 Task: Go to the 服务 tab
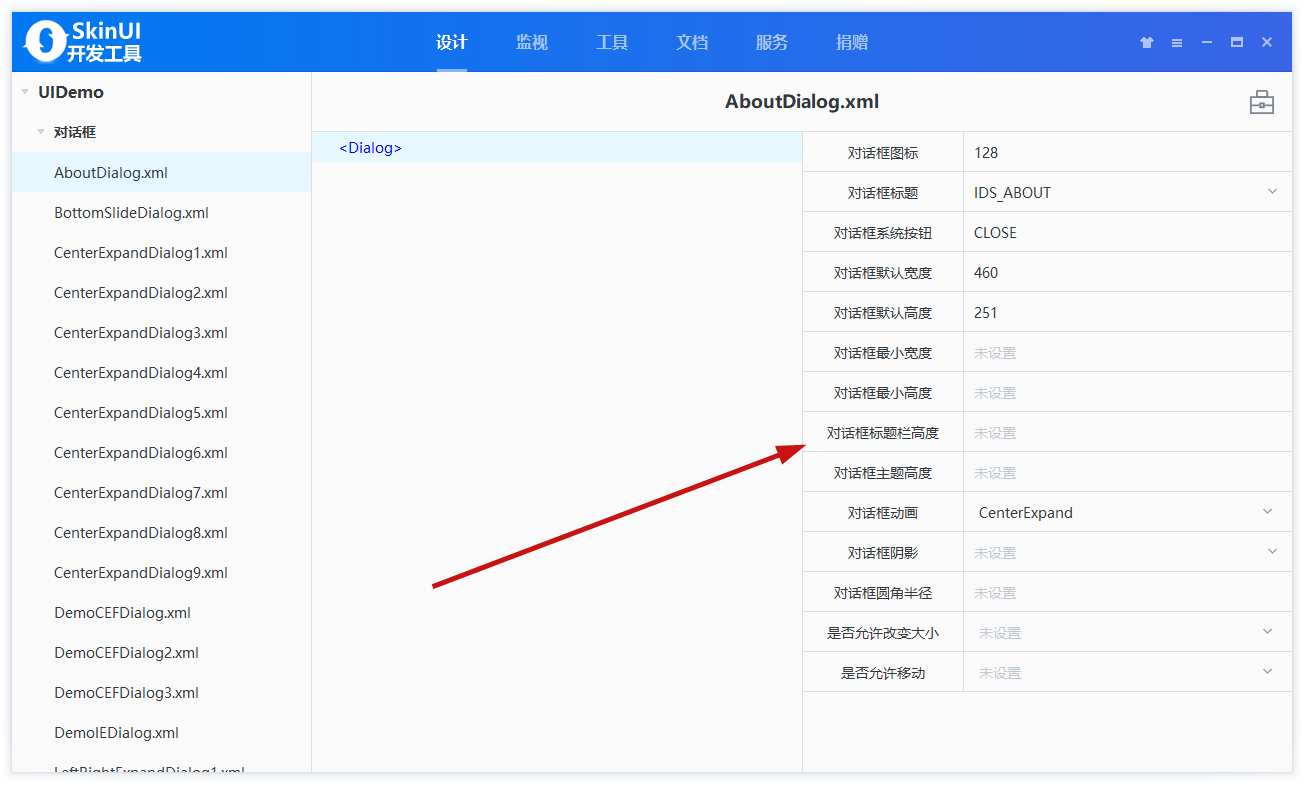772,42
